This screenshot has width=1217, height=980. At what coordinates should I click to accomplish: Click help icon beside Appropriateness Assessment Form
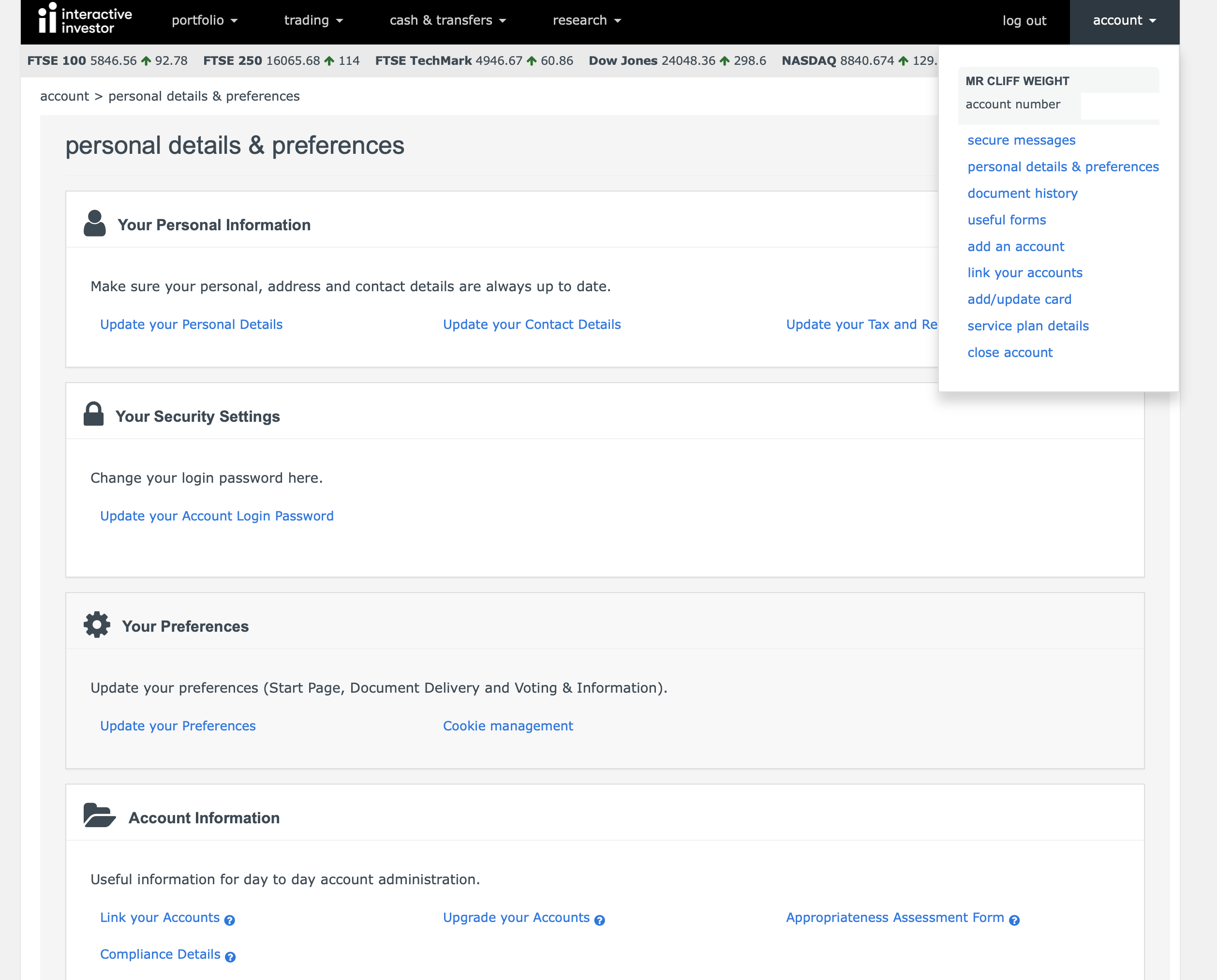pos(1014,920)
